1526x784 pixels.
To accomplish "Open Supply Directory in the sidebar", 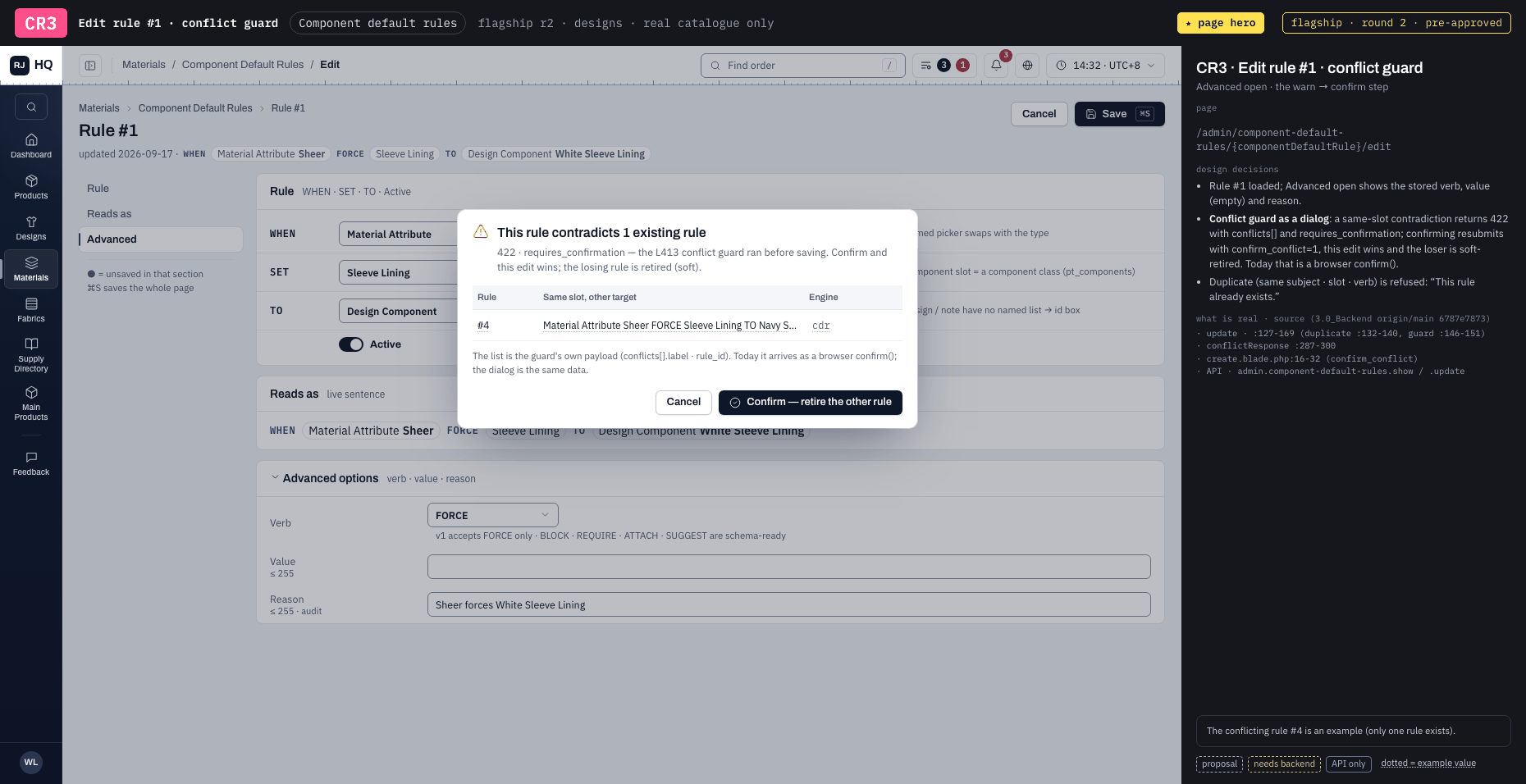I will (31, 354).
